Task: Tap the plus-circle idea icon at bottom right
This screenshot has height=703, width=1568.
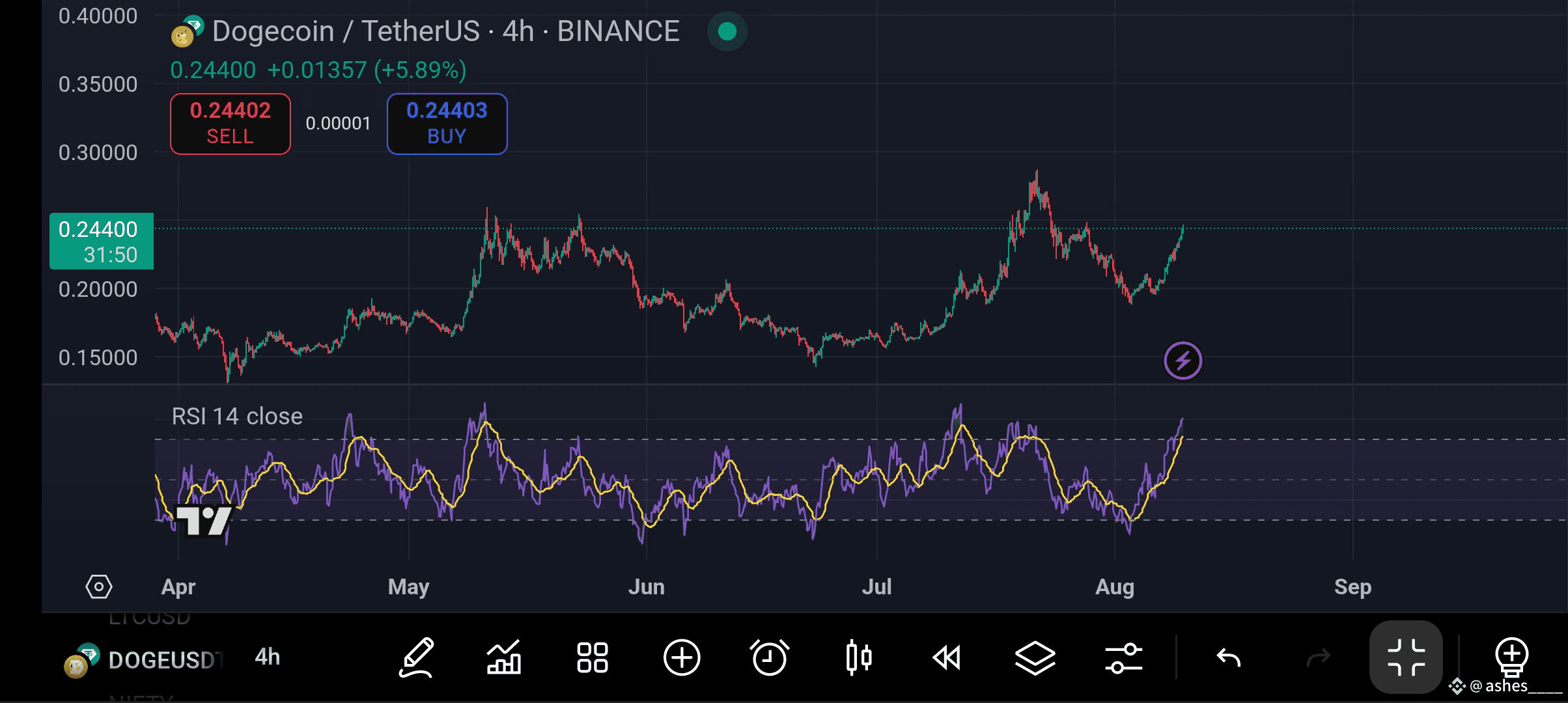Action: click(1512, 657)
